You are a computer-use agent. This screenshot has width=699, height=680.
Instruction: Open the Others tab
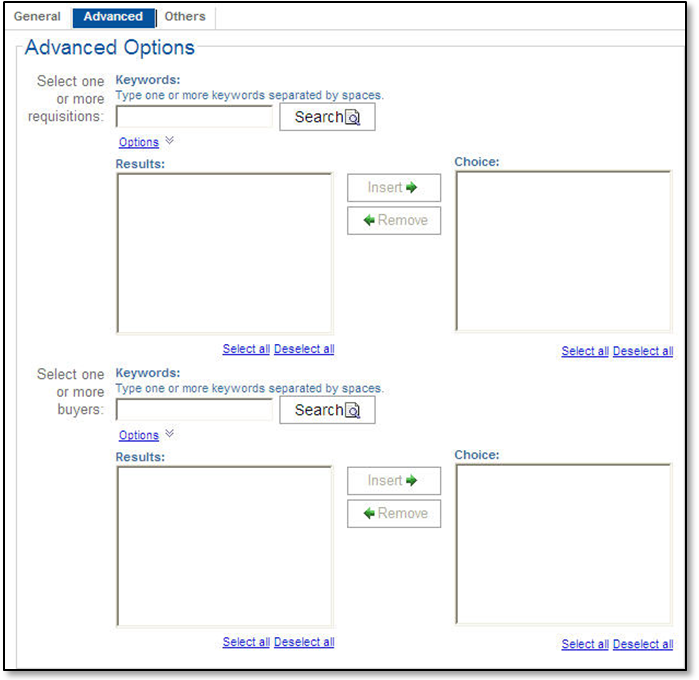[185, 17]
